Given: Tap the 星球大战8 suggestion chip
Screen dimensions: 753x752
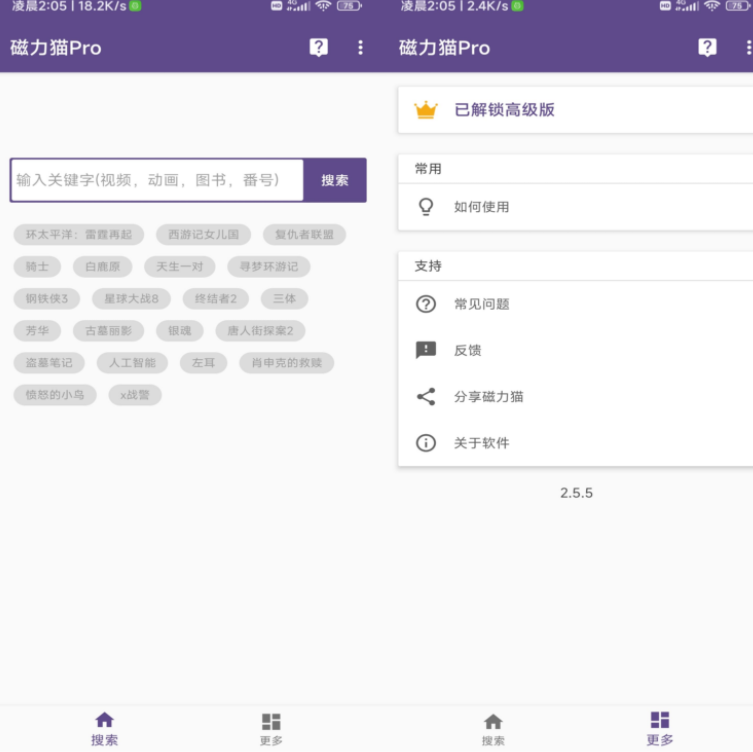Looking at the screenshot, I should point(131,299).
